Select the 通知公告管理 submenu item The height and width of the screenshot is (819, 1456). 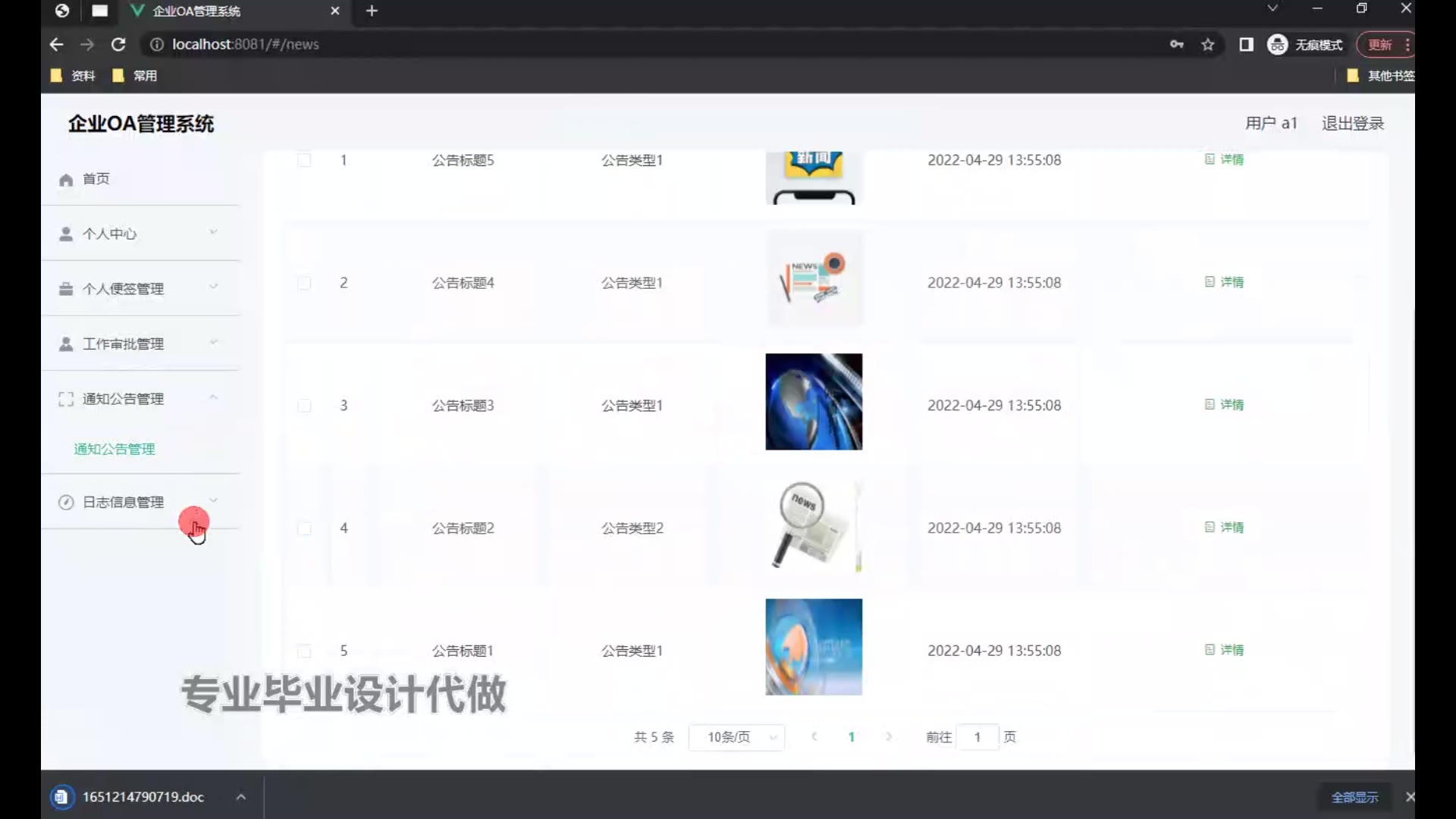click(x=115, y=449)
